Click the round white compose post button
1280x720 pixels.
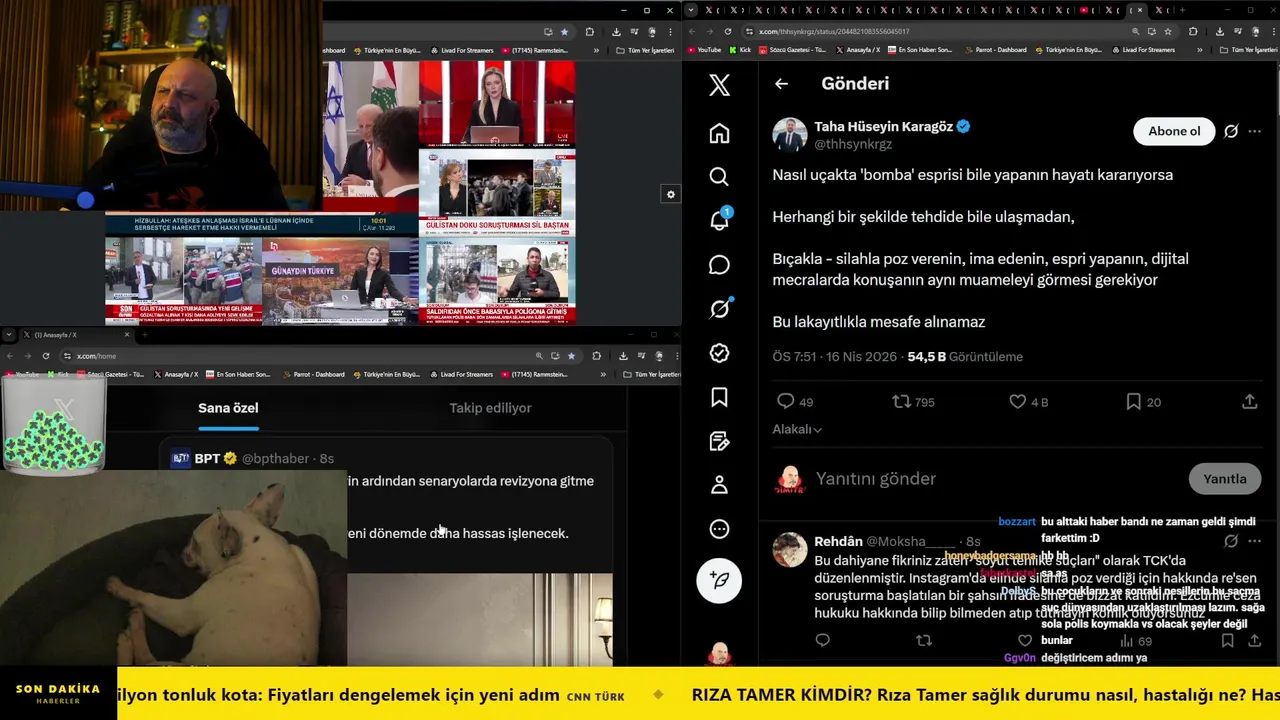719,579
